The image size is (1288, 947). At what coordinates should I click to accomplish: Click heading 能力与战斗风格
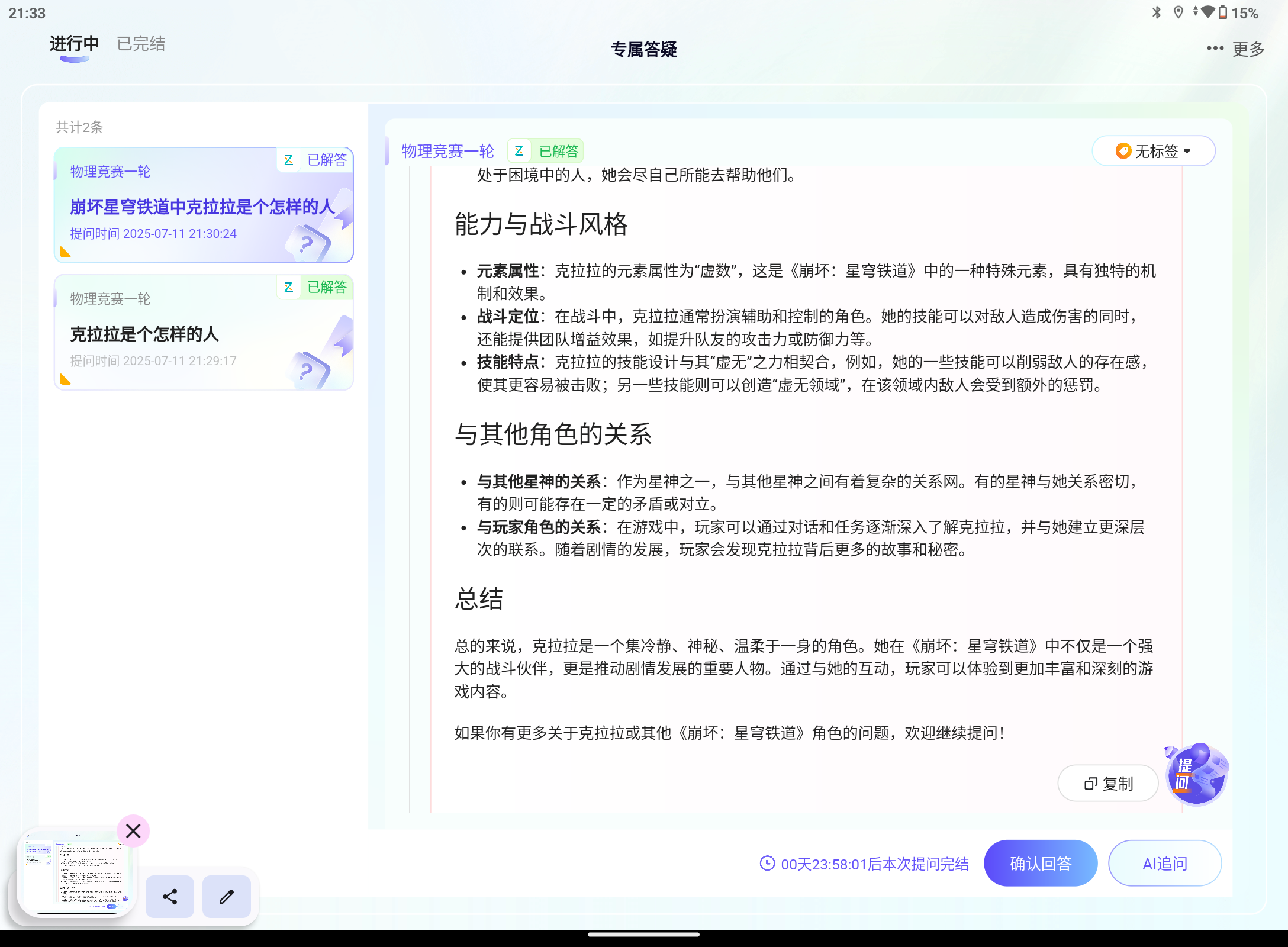click(541, 225)
